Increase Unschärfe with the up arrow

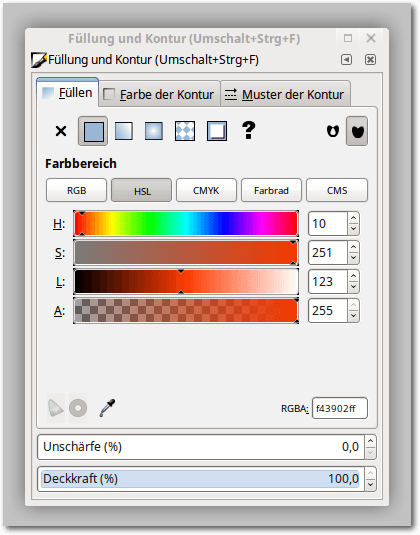coord(371,441)
